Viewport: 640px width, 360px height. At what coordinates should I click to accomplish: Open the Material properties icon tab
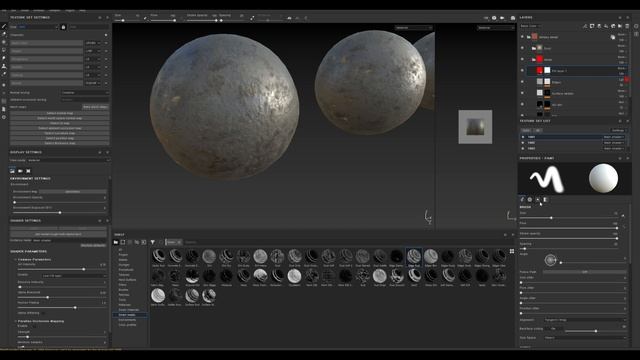(x=545, y=200)
